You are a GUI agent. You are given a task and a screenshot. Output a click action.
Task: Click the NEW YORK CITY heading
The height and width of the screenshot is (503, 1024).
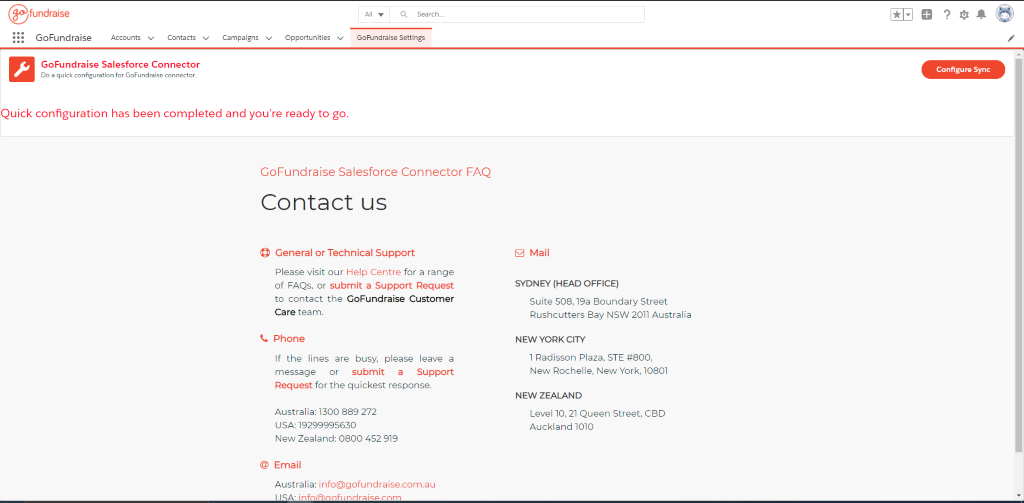(x=551, y=340)
